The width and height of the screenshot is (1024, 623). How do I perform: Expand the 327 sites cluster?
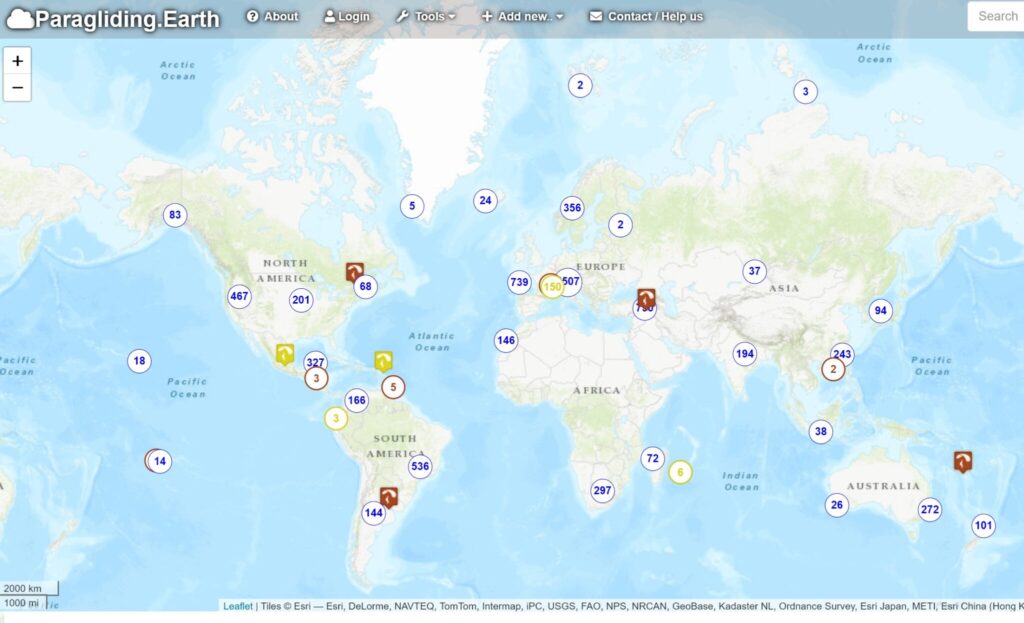coord(315,362)
